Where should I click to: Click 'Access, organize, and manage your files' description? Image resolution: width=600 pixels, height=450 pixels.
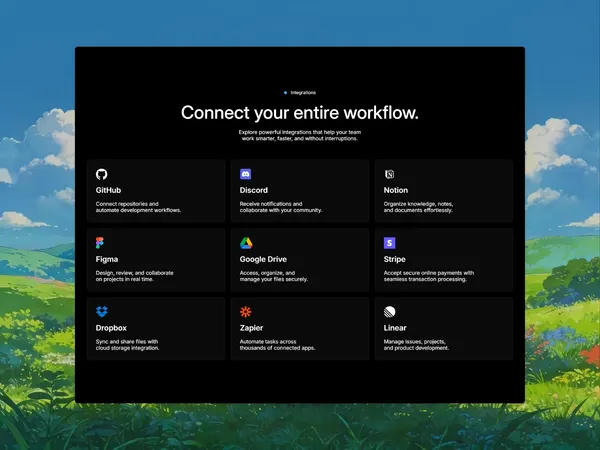pyautogui.click(x=274, y=276)
